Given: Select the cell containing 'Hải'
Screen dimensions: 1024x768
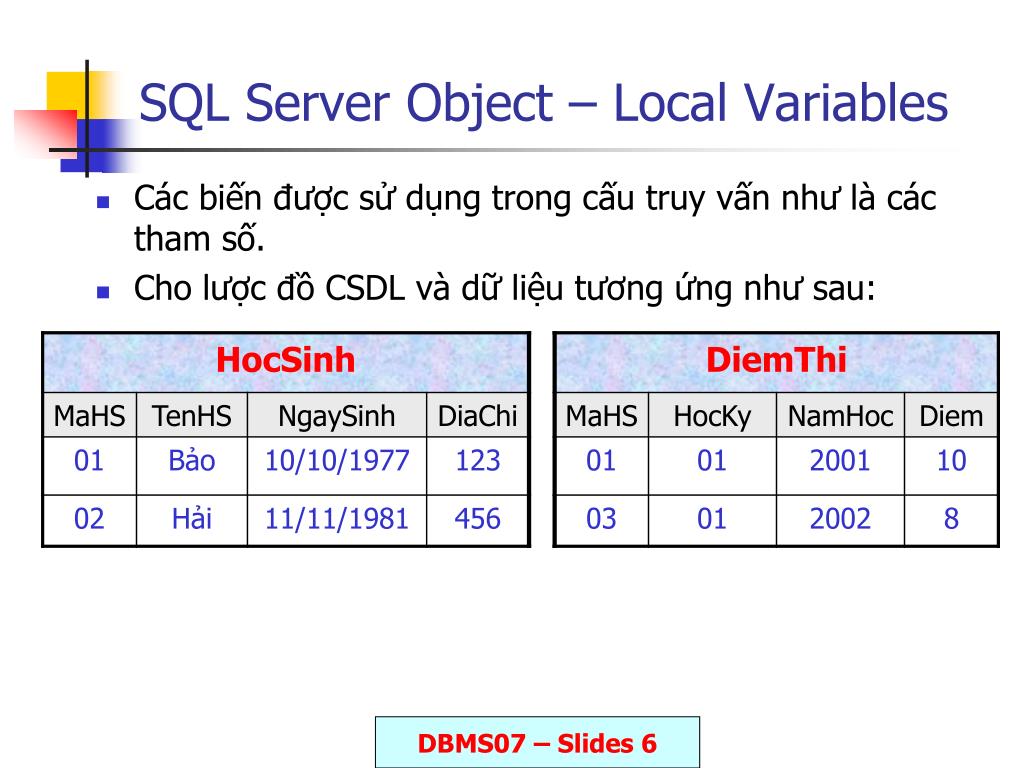Looking at the screenshot, I should pyautogui.click(x=192, y=520).
